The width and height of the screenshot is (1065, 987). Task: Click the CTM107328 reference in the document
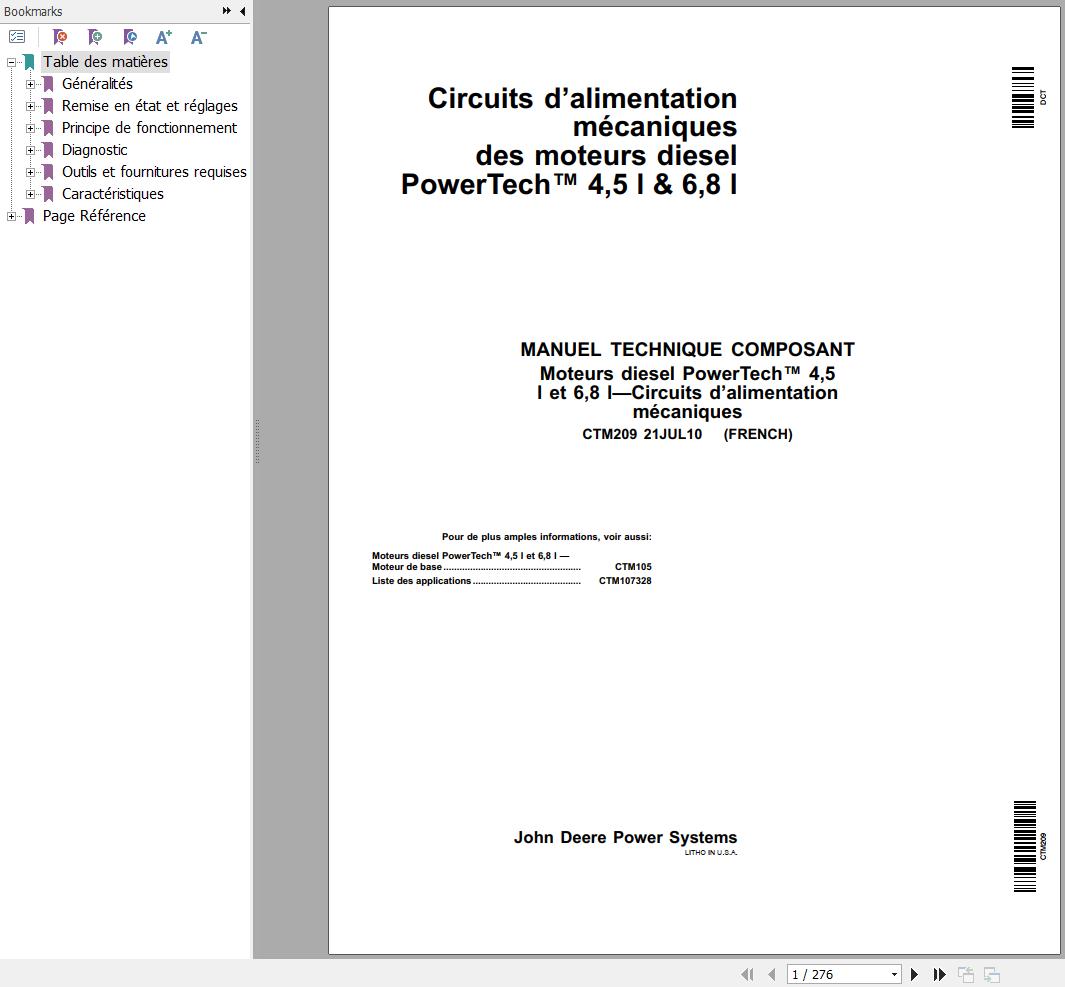click(625, 581)
